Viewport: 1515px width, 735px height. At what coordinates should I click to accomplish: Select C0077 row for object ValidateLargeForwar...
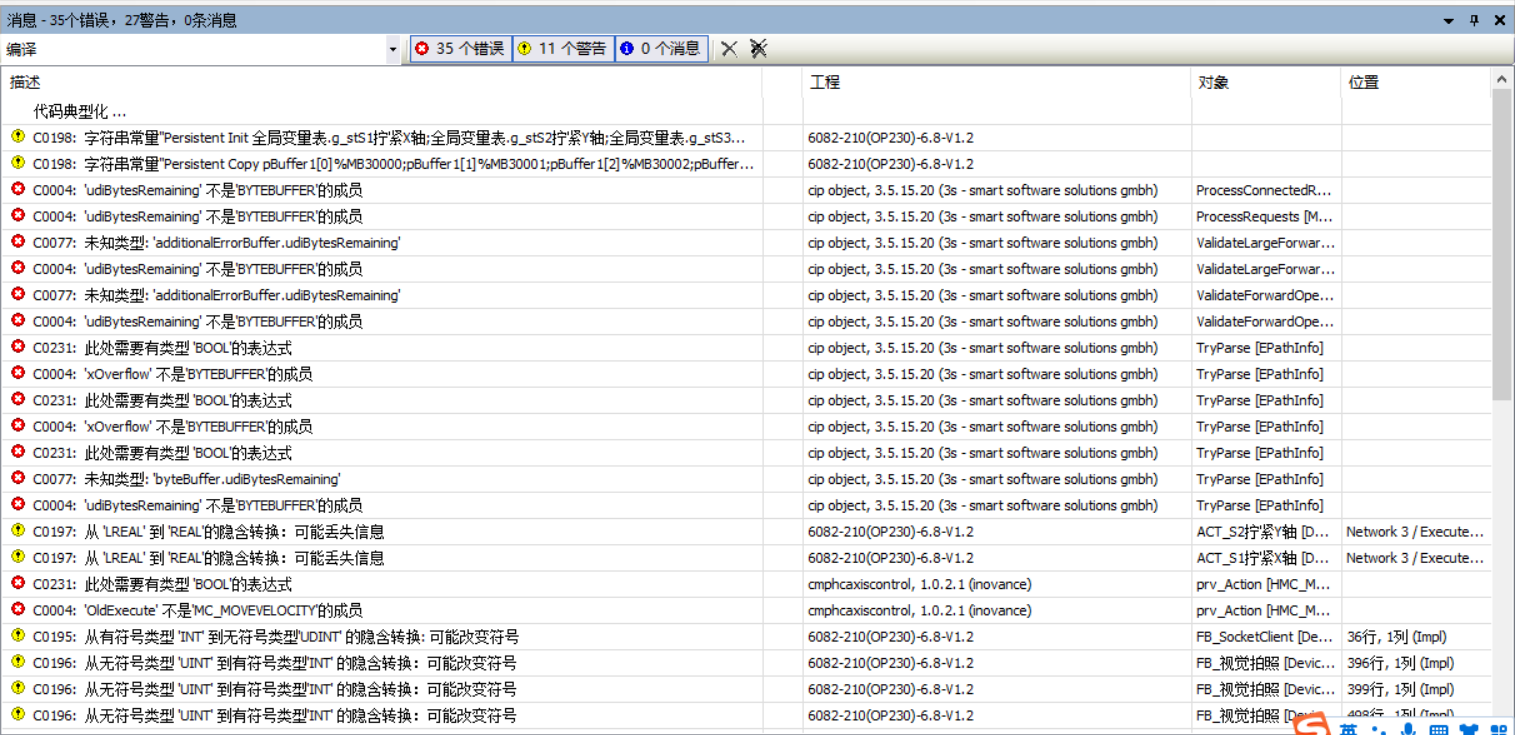745,242
